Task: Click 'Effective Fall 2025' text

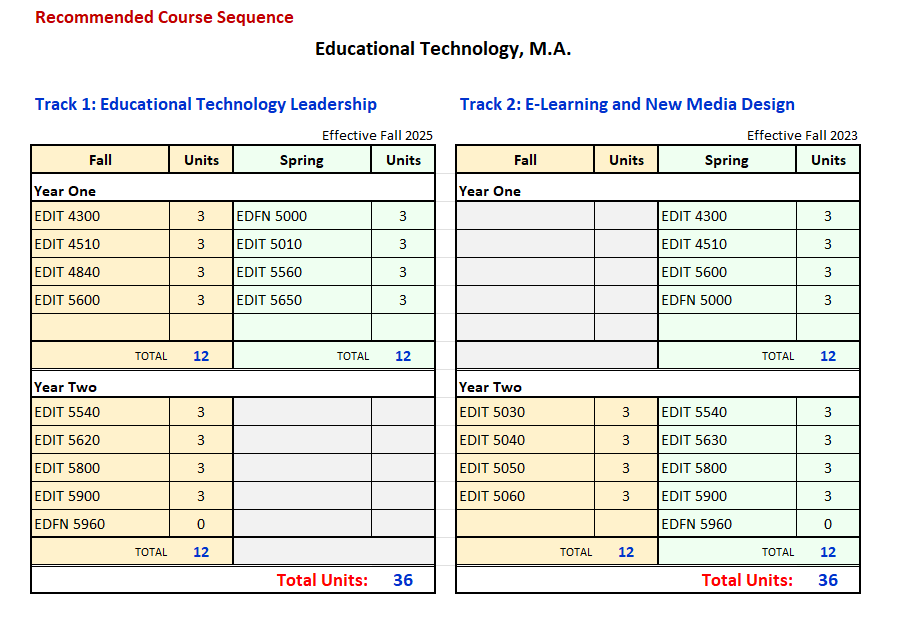Action: click(x=377, y=135)
